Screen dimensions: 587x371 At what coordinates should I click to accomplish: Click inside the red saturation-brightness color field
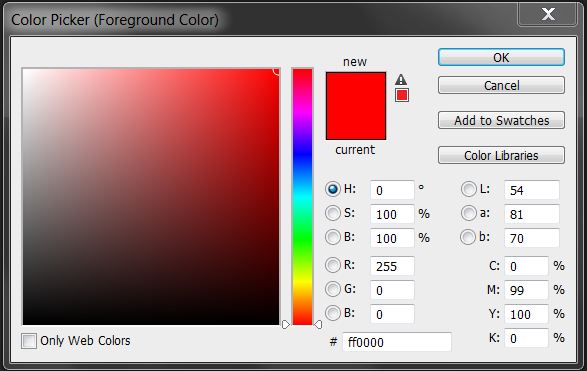150,197
